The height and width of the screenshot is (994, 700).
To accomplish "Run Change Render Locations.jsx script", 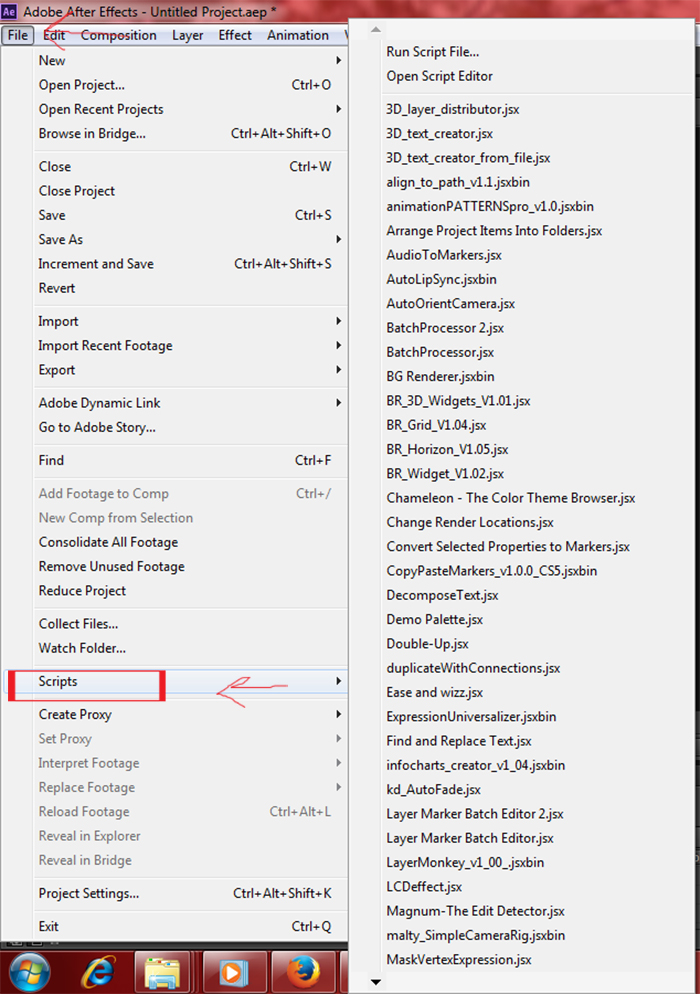I will [x=470, y=522].
